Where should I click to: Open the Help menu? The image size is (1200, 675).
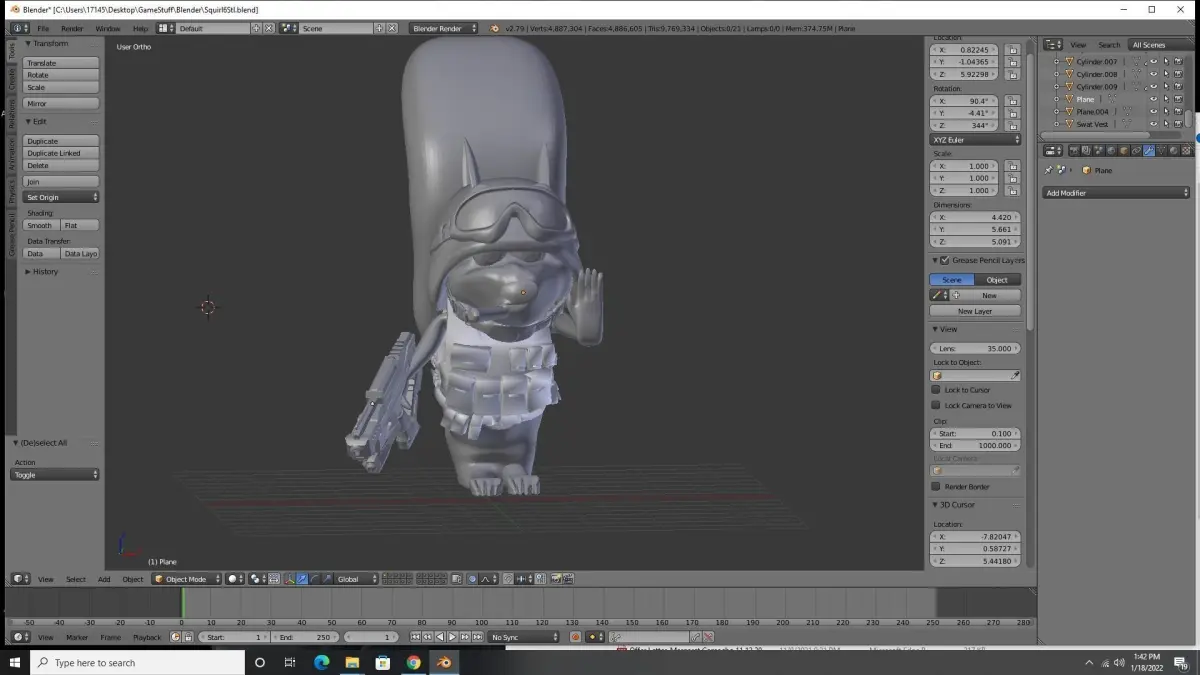(x=140, y=28)
